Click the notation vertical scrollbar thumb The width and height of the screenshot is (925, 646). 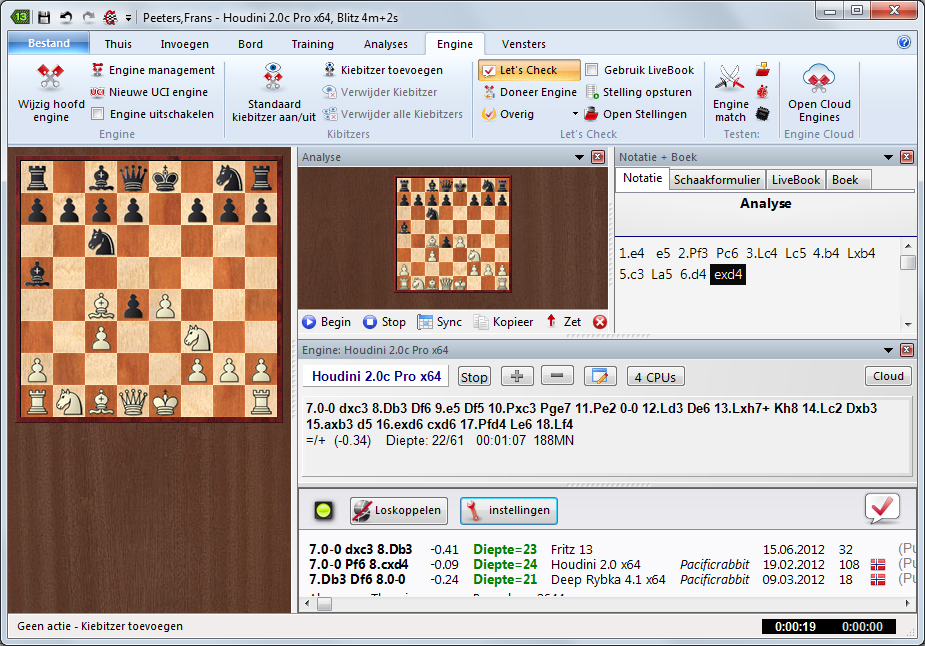point(908,262)
